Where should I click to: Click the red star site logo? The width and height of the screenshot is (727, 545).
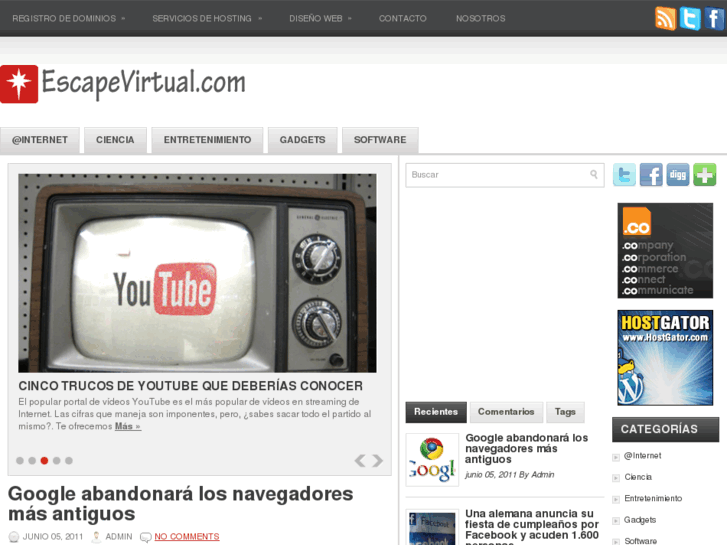pos(19,84)
